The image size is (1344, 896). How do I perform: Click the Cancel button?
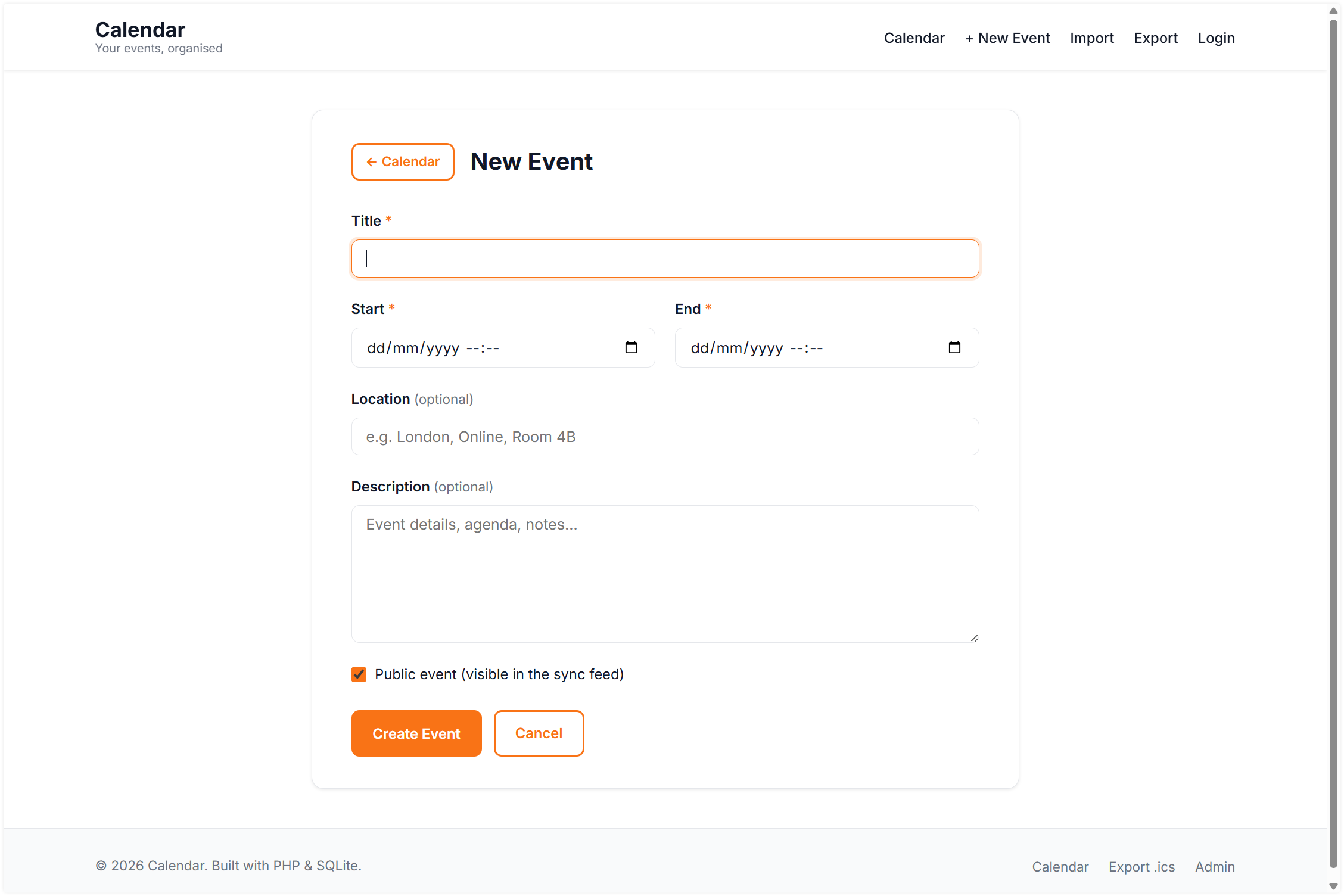(x=539, y=733)
